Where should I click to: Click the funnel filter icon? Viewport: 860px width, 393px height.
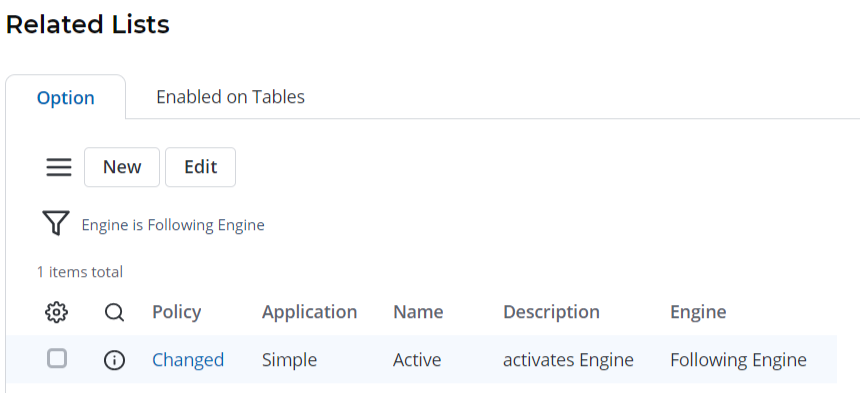tap(56, 223)
